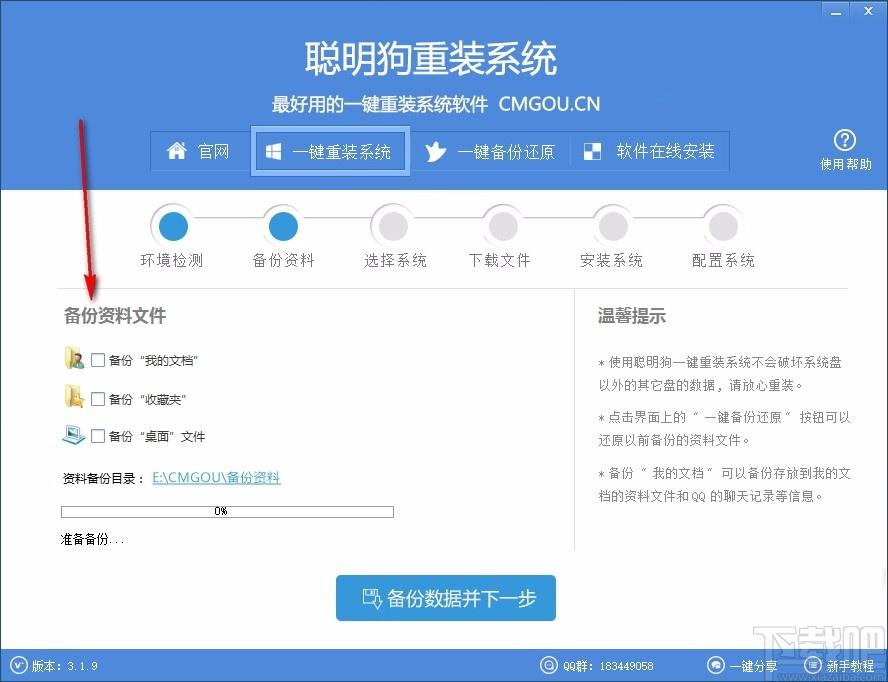Viewport: 888px width, 682px height.
Task: Click the 备份资料文件 heading
Action: [x=115, y=316]
